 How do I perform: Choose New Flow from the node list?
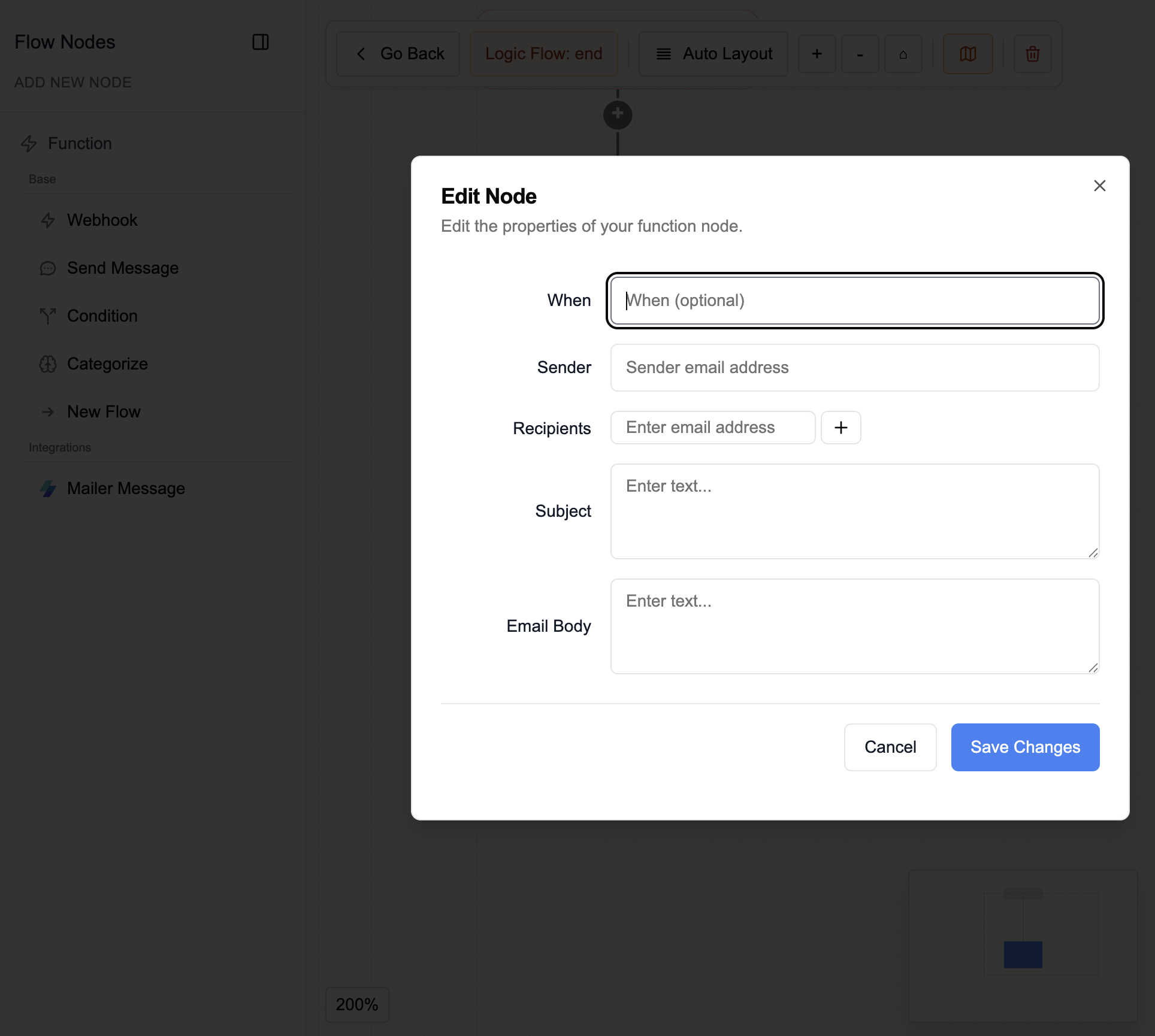[104, 411]
